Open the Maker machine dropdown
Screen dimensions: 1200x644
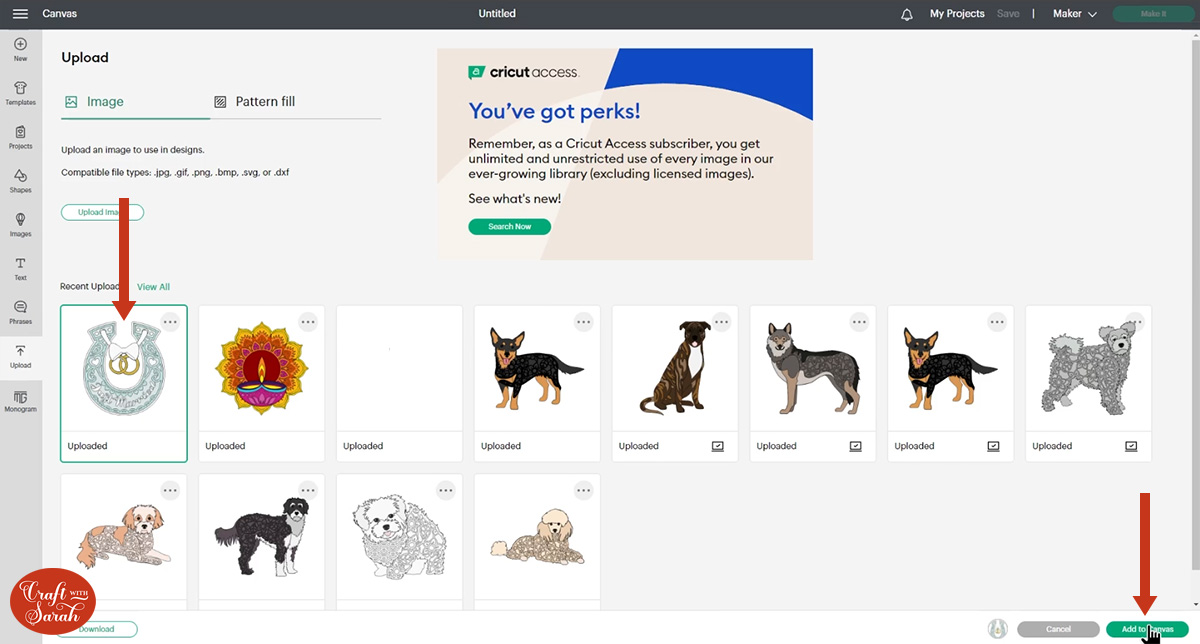click(1075, 14)
